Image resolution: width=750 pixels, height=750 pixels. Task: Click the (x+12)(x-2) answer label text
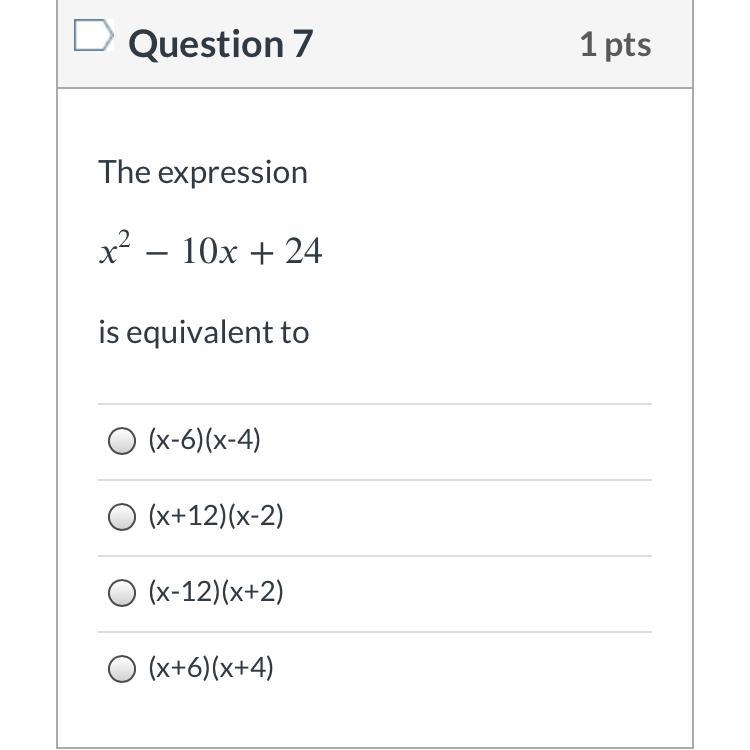(216, 516)
